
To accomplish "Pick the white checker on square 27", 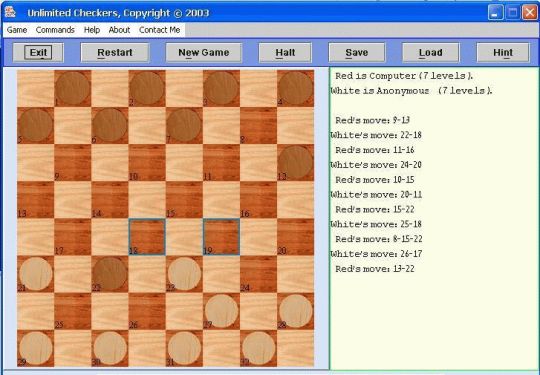I will coord(221,311).
